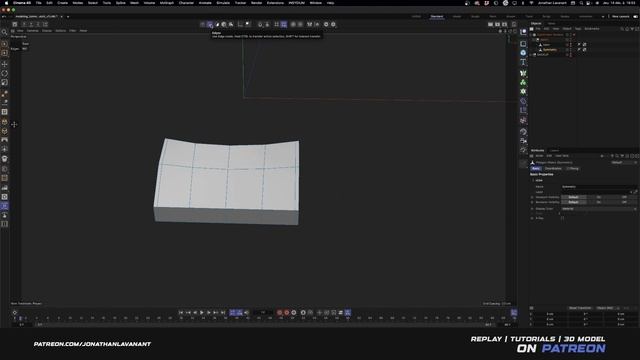
Task: Go to end of animation
Action: 223,313
